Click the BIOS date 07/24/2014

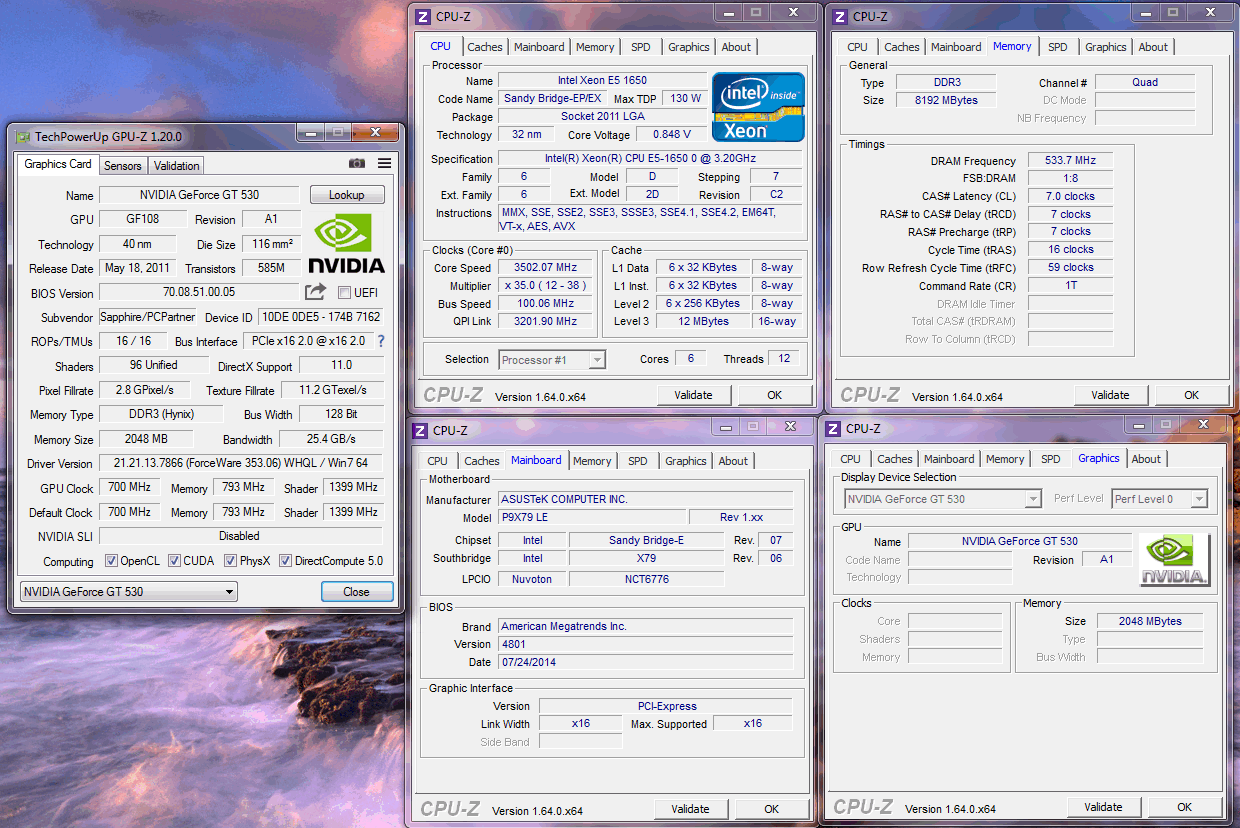click(645, 662)
